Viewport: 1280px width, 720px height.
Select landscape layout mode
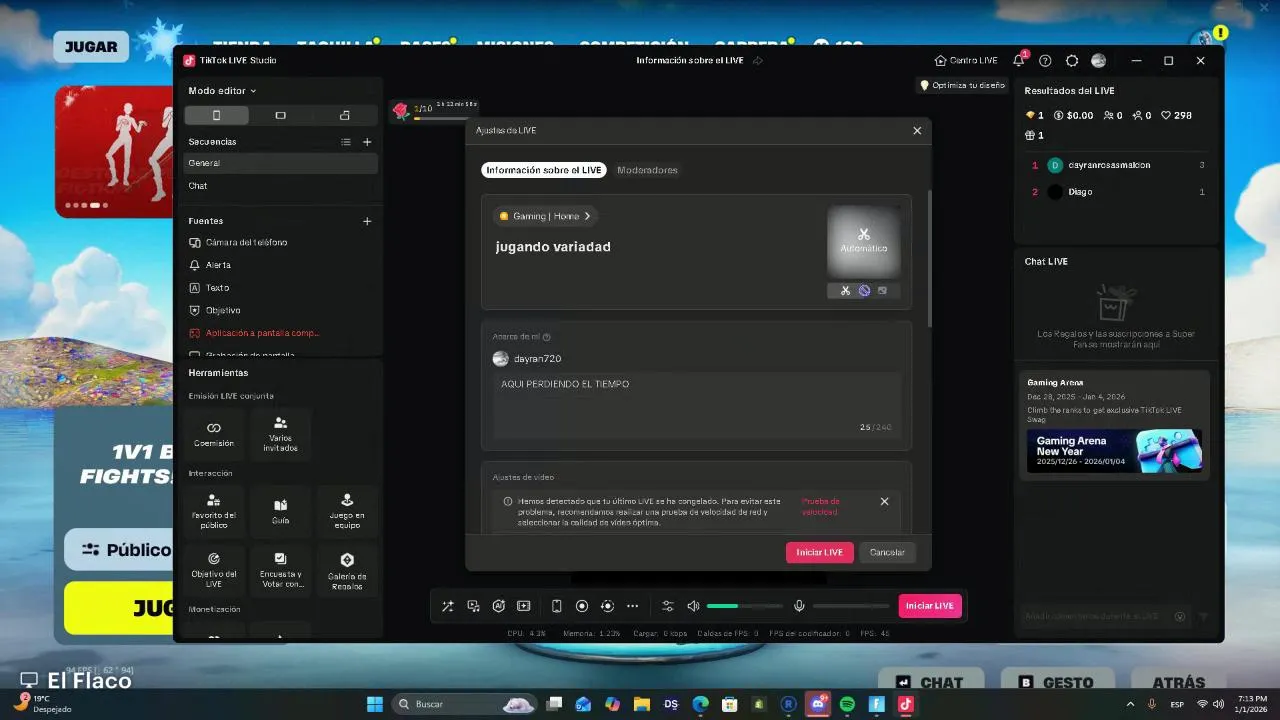tap(280, 115)
